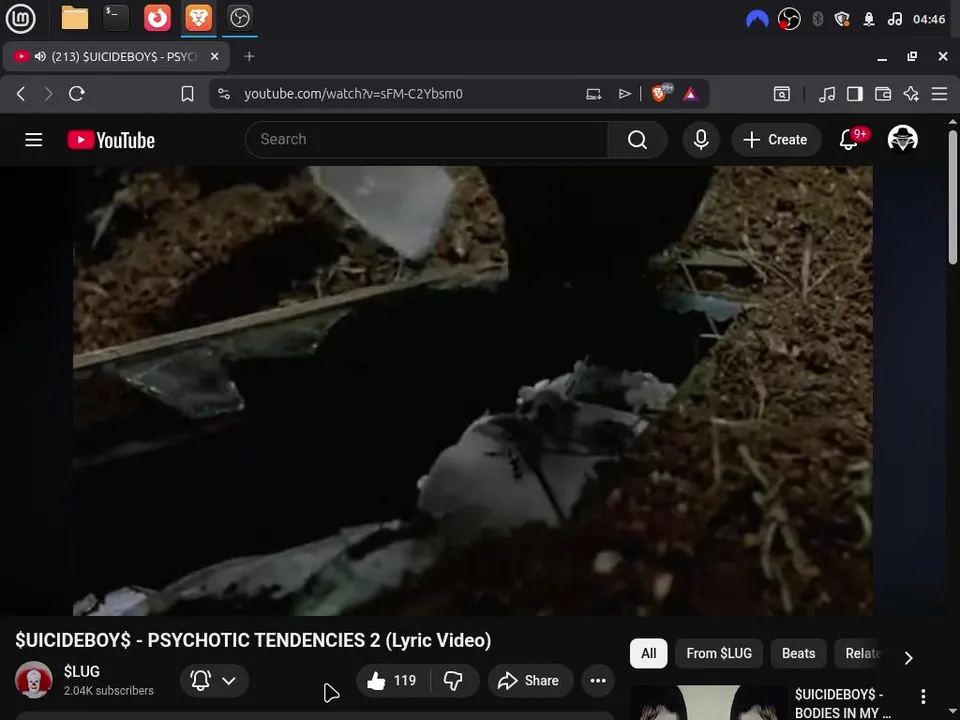The height and width of the screenshot is (720, 960).
Task: Open the Brave main hamburger menu
Action: pyautogui.click(x=939, y=94)
